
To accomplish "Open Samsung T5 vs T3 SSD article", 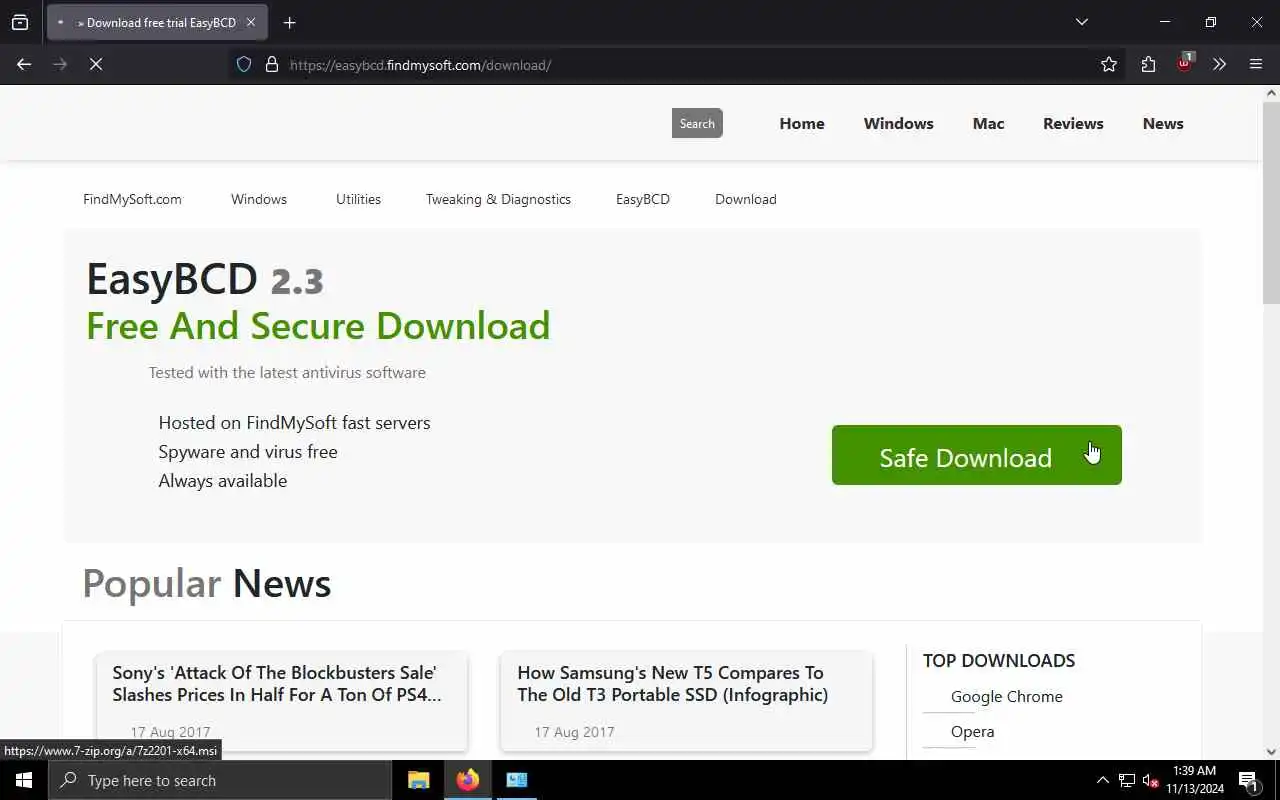I will tap(672, 684).
